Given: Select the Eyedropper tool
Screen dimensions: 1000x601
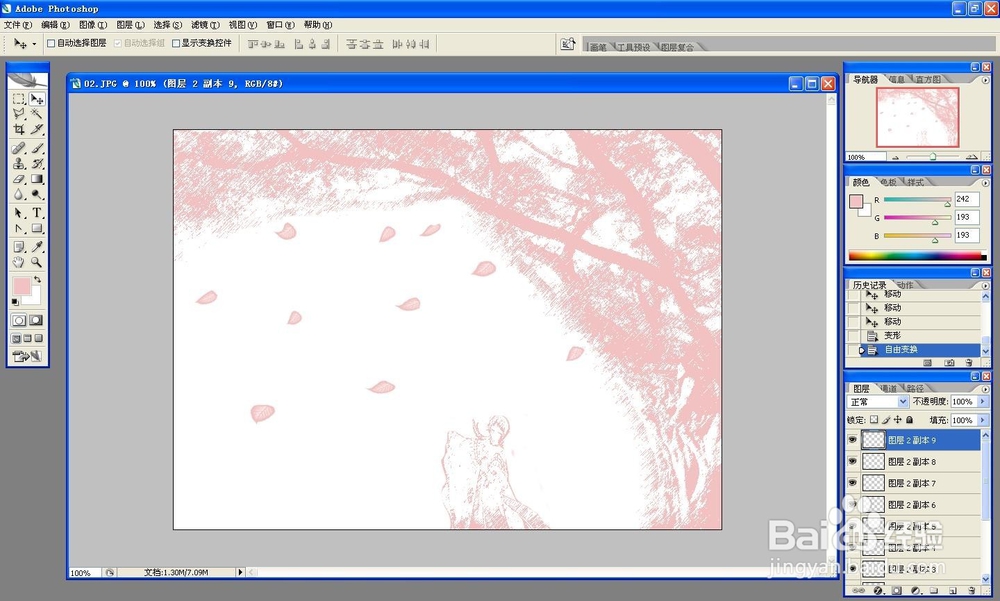Looking at the screenshot, I should click(37, 247).
